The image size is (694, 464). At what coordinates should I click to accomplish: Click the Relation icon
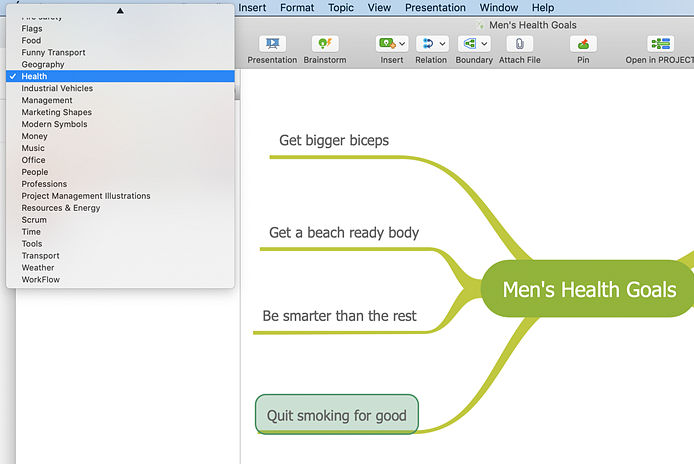pyautogui.click(x=428, y=44)
